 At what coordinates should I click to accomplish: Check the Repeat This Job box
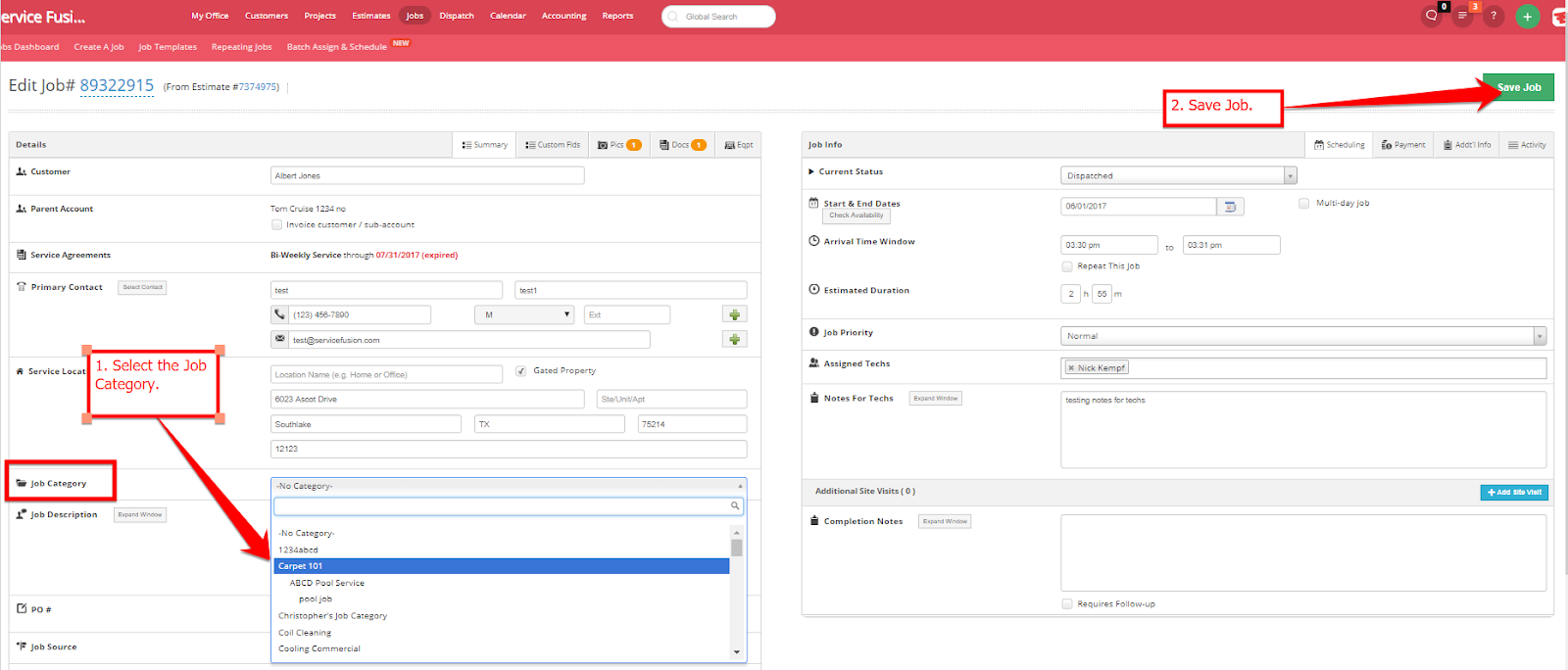tap(1067, 266)
